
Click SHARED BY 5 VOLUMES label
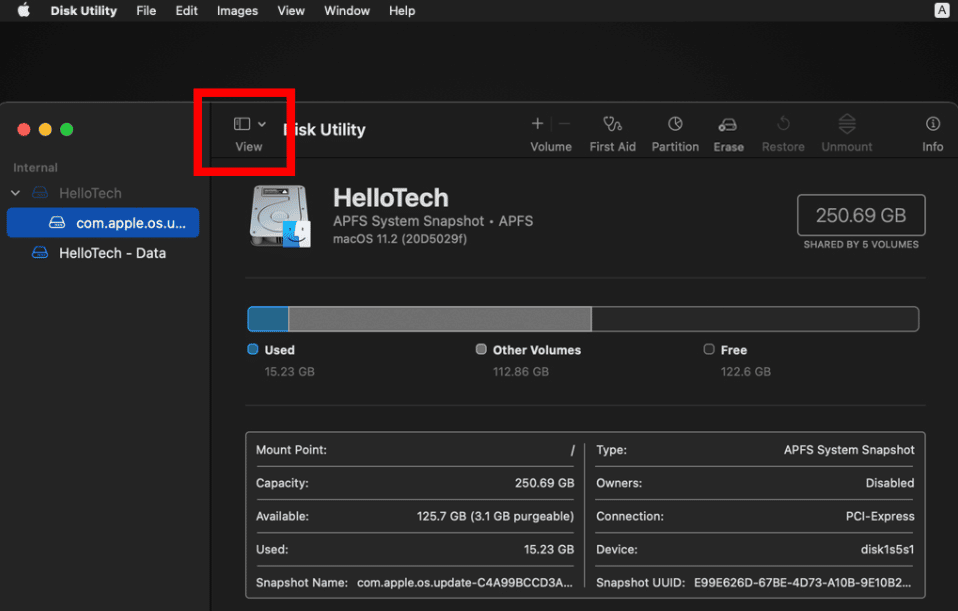(x=860, y=244)
